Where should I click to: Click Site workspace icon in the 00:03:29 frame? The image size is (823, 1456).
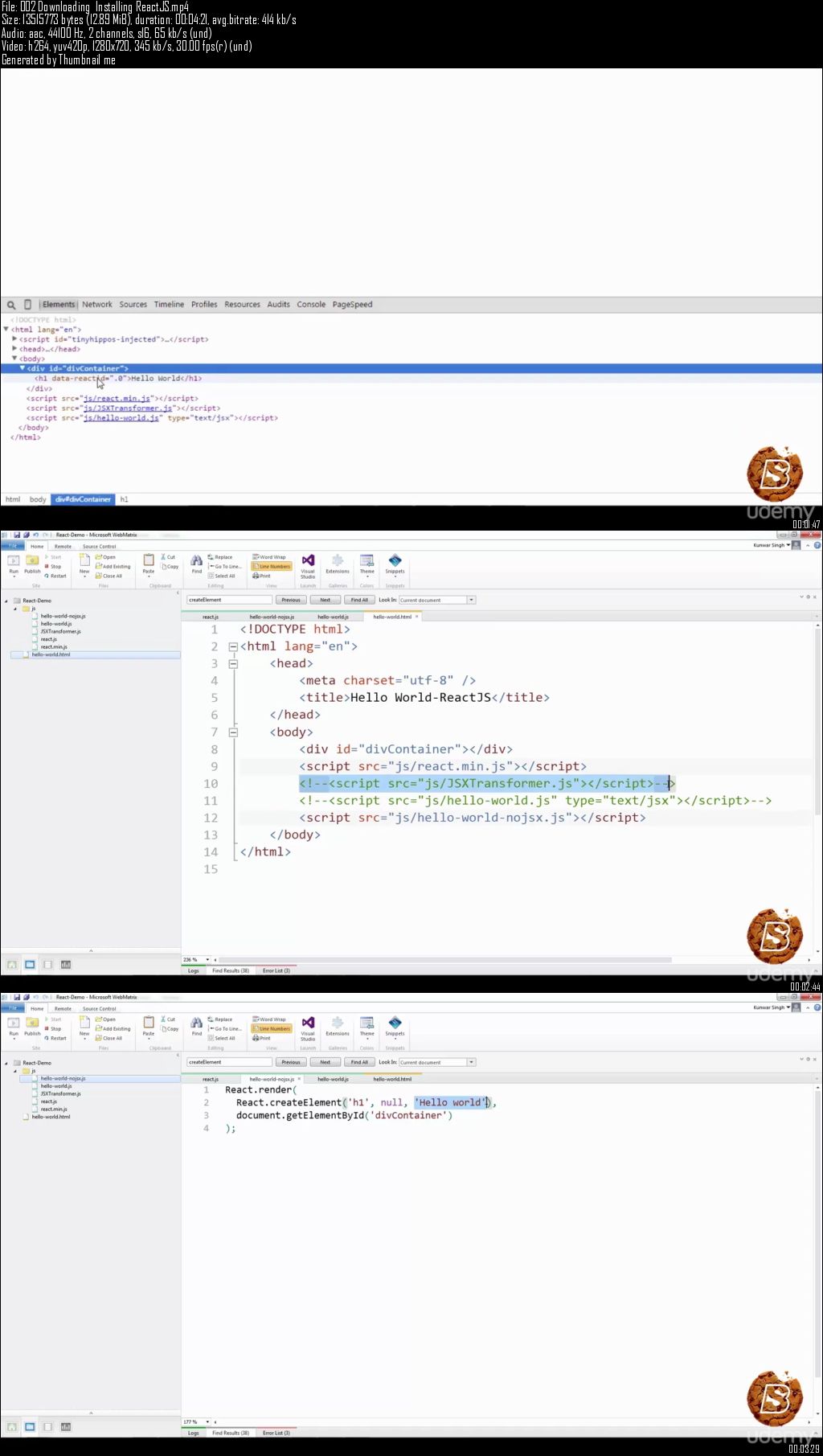(x=12, y=1427)
